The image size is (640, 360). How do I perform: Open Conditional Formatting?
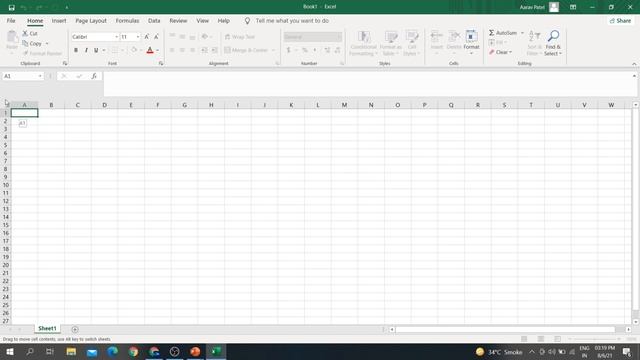click(363, 43)
